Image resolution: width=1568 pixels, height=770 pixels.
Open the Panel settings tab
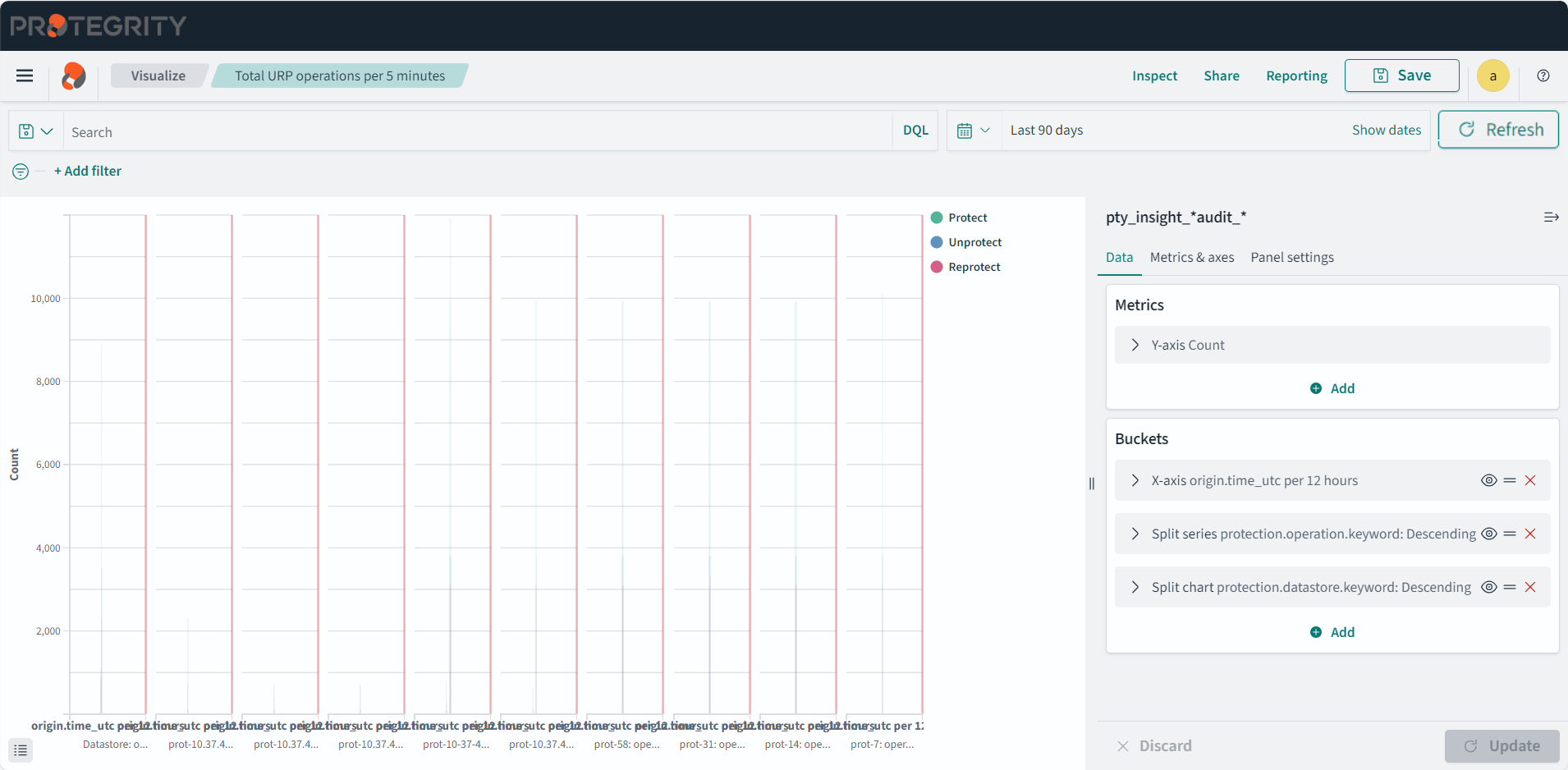tap(1291, 257)
